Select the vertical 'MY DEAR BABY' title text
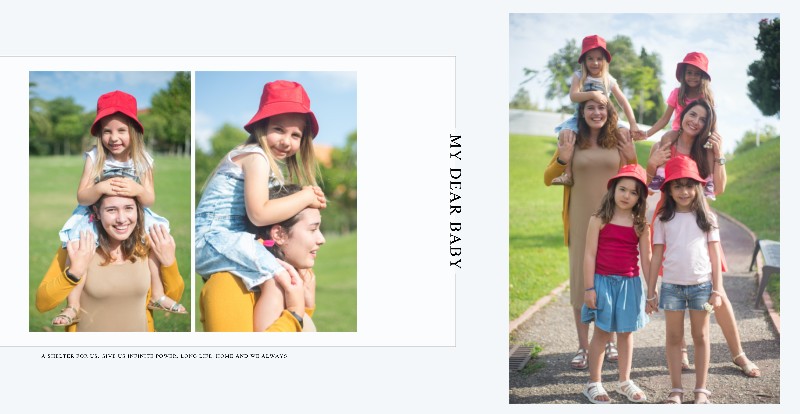Image resolution: width=800 pixels, height=414 pixels. 455,201
